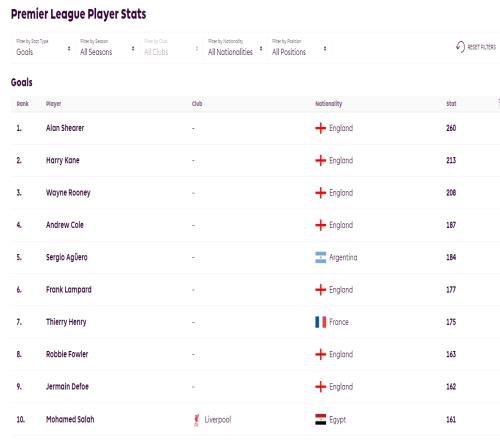Click the Liverpool club crest icon

click(197, 420)
